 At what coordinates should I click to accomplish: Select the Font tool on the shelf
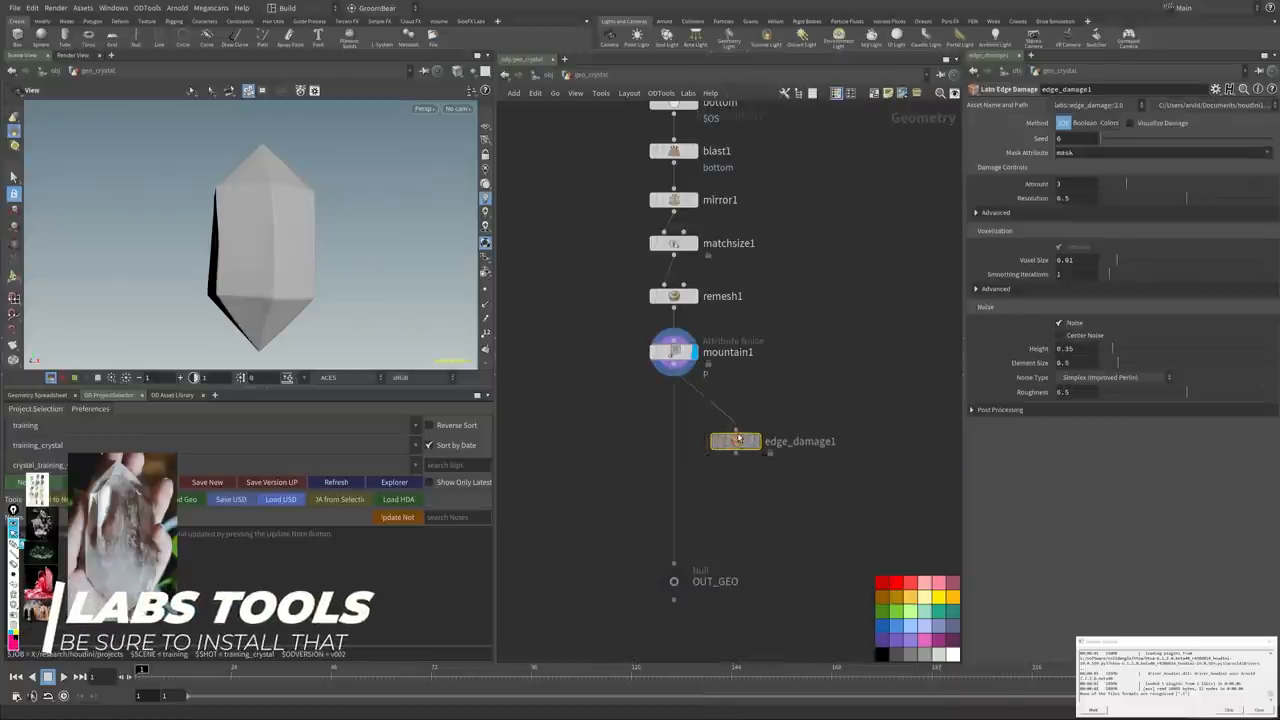click(316, 38)
